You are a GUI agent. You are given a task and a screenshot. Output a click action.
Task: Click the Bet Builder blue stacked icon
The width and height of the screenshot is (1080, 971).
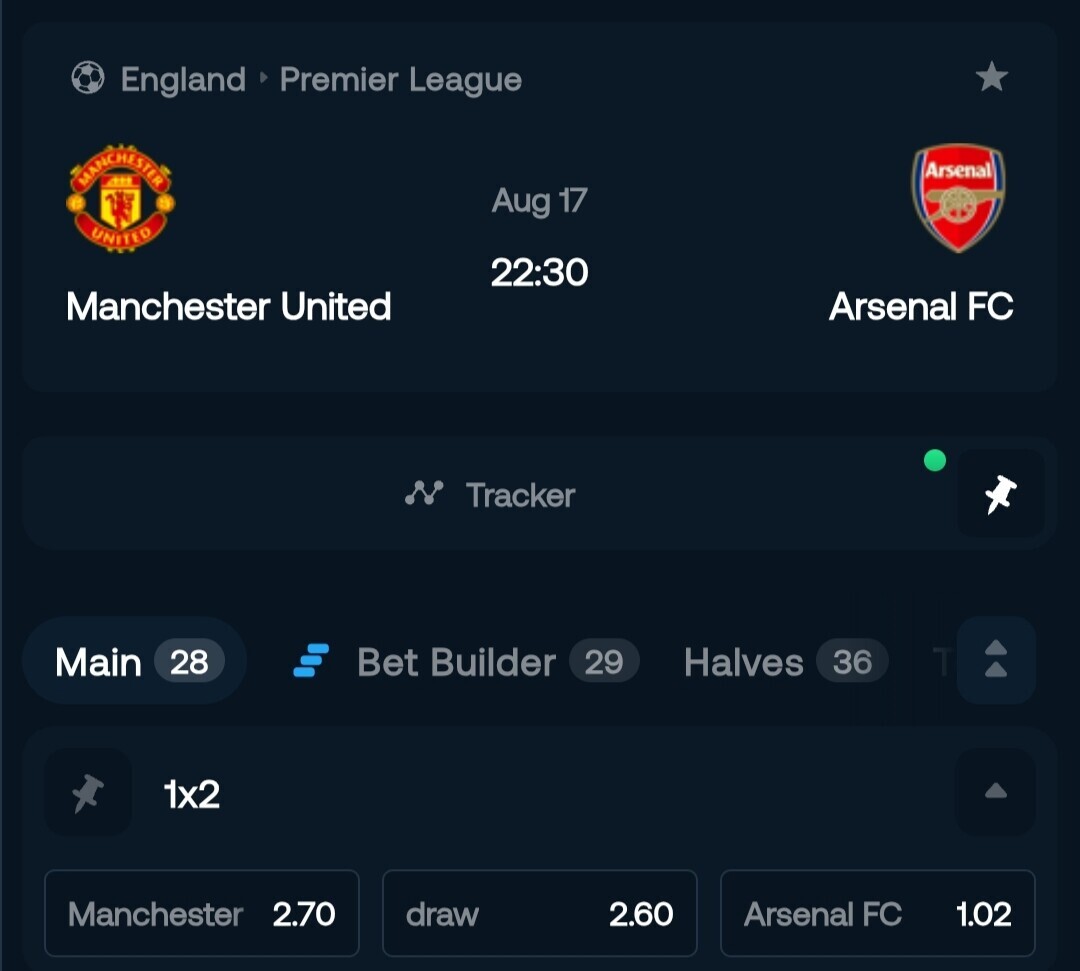tap(311, 660)
